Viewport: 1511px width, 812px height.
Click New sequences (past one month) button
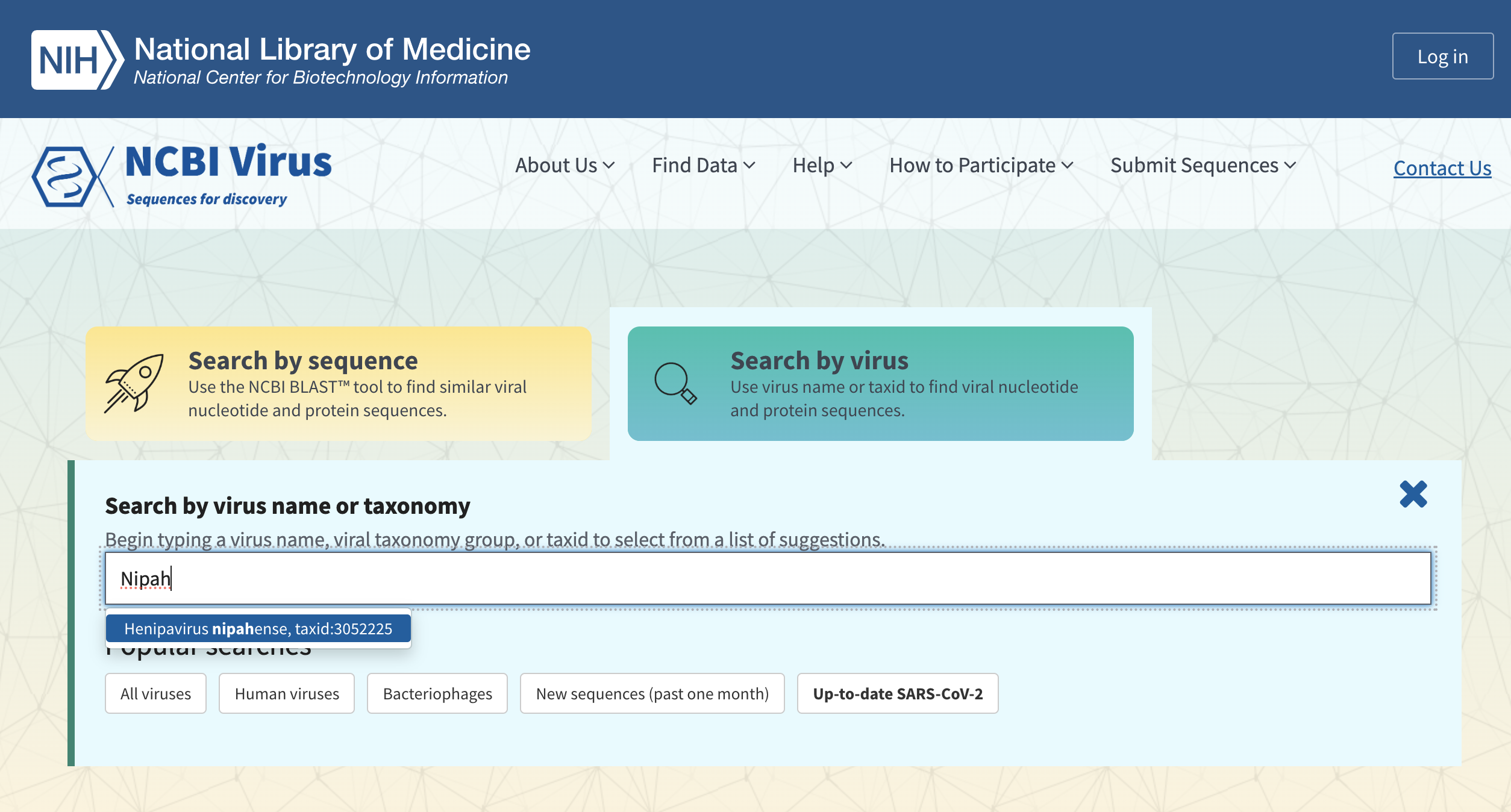point(652,693)
